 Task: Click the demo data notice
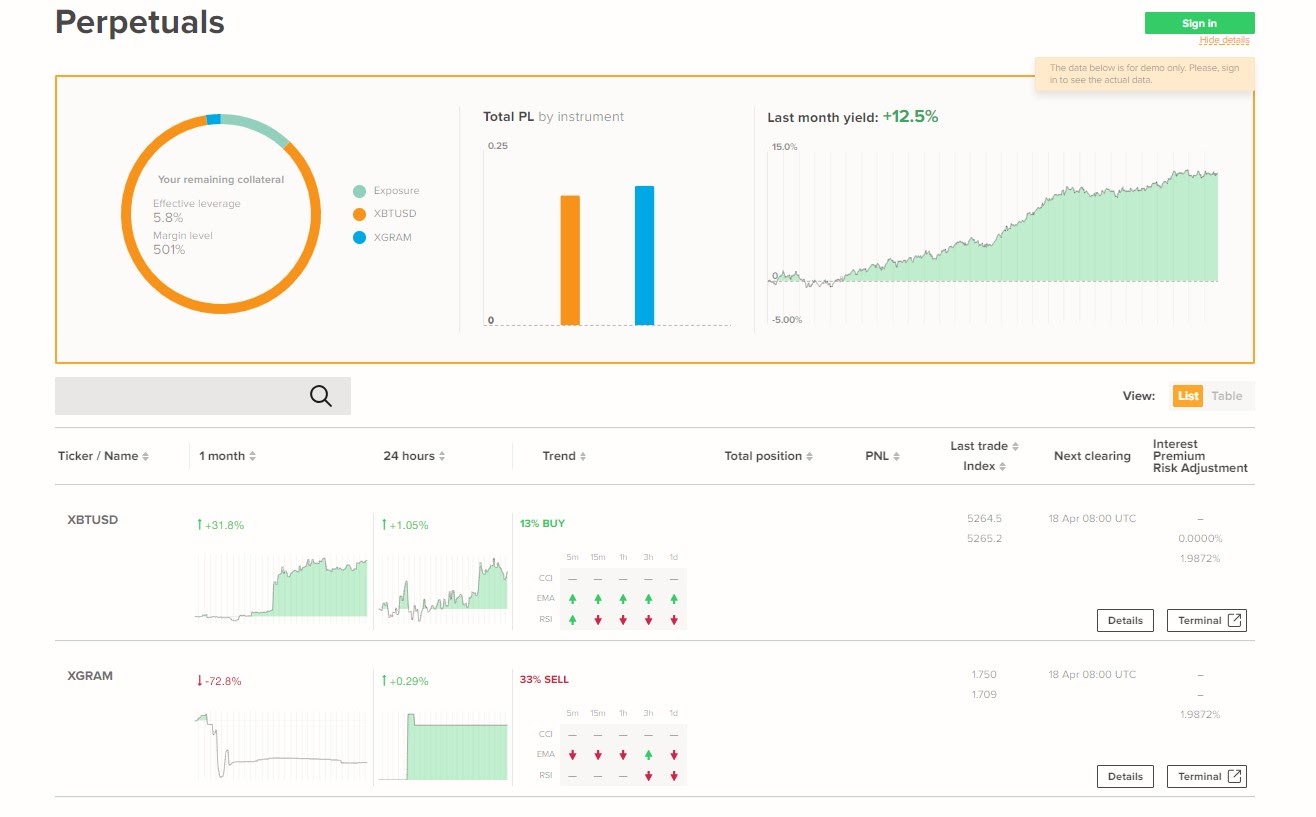pos(1144,74)
